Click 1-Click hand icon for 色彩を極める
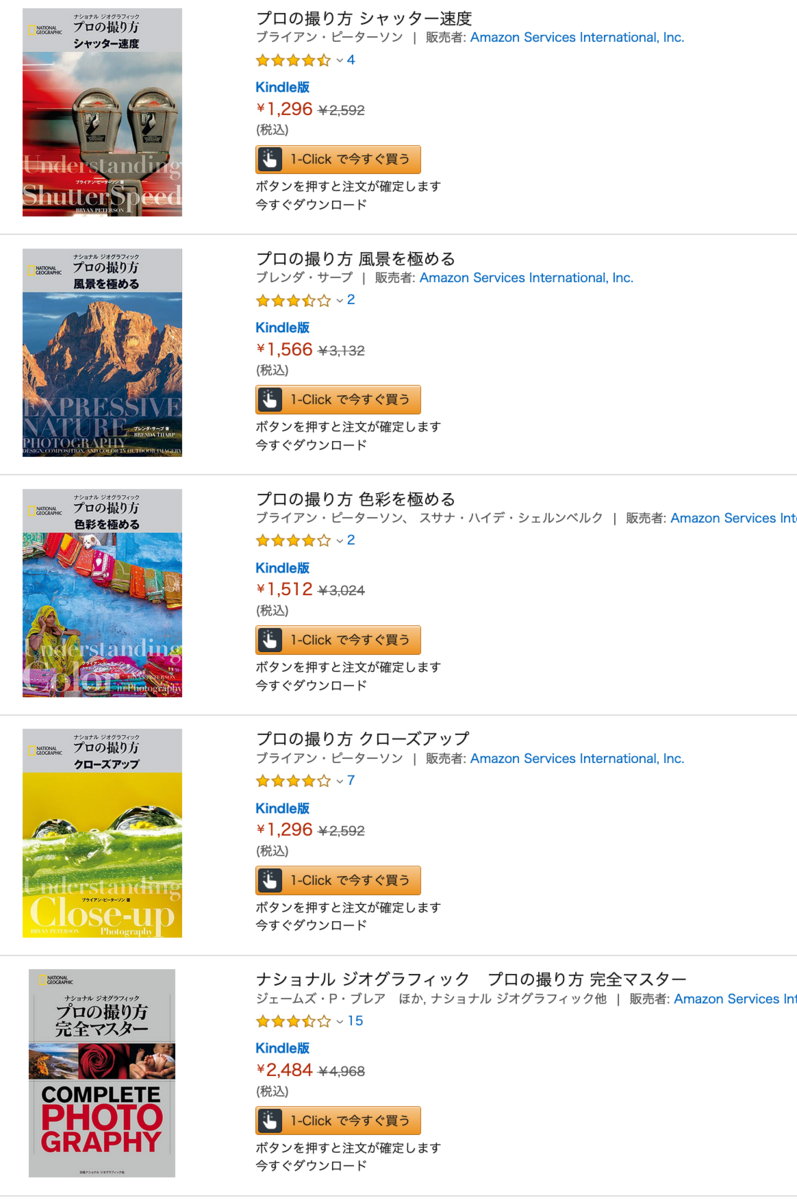This screenshot has width=797, height=1200. (x=270, y=640)
